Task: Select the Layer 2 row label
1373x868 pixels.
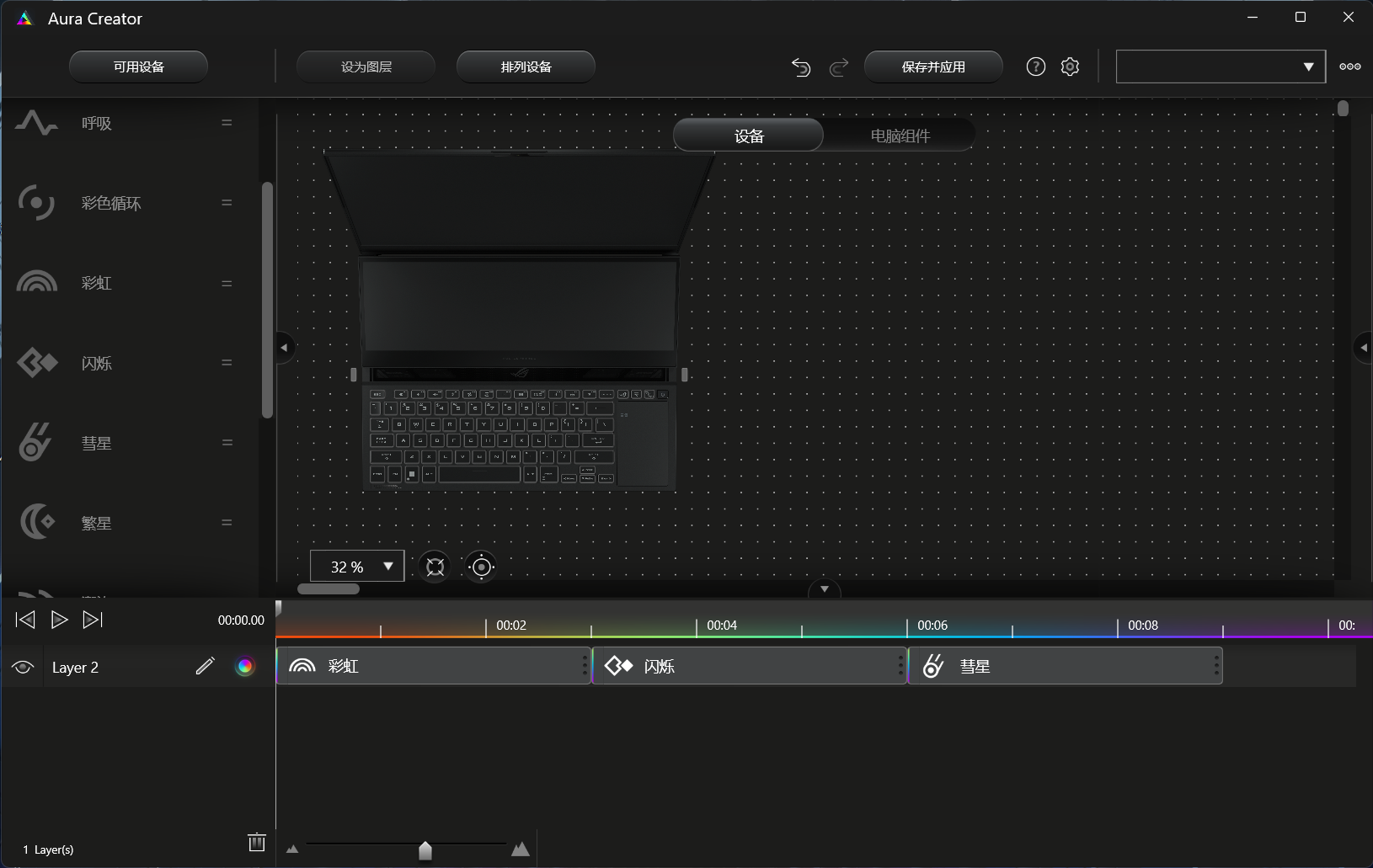Action: coord(75,668)
